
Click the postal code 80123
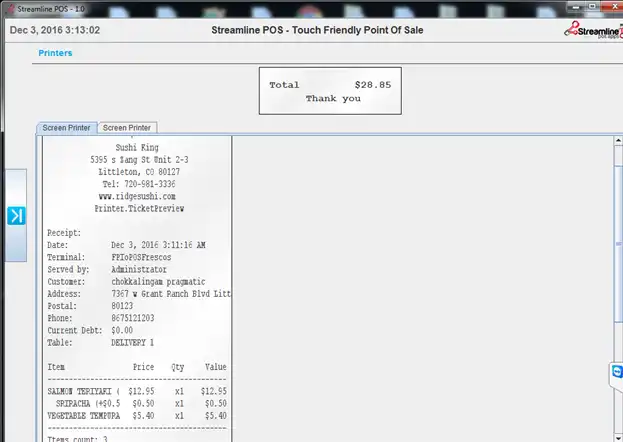coord(122,306)
